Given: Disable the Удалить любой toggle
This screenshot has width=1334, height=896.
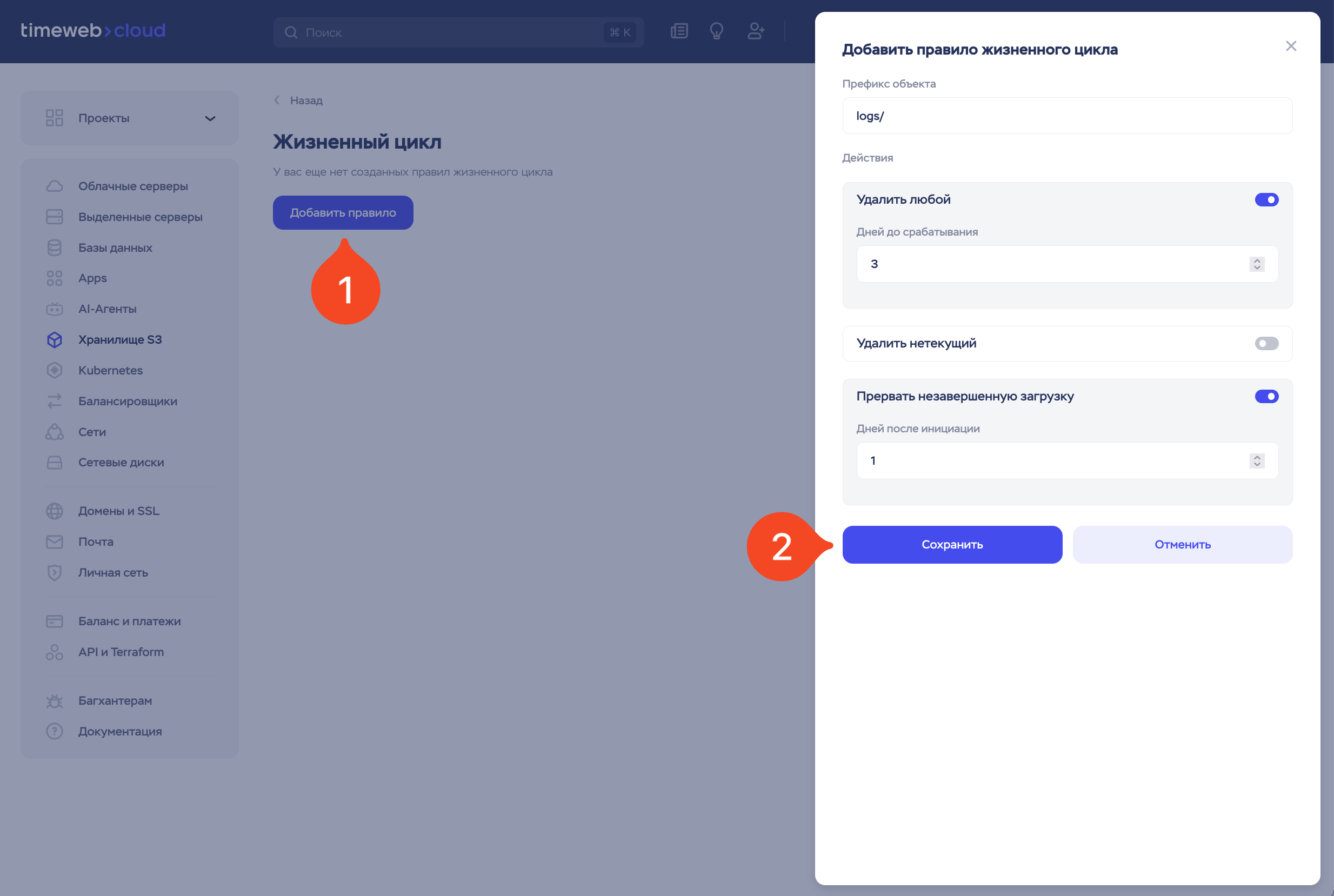Looking at the screenshot, I should pos(1266,200).
